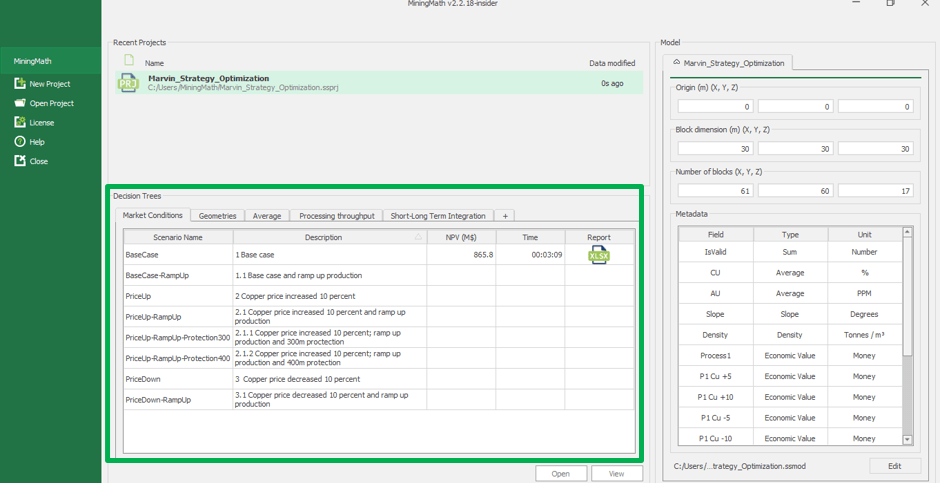
Task: Add a new decision tree tab with plus
Action: point(505,216)
